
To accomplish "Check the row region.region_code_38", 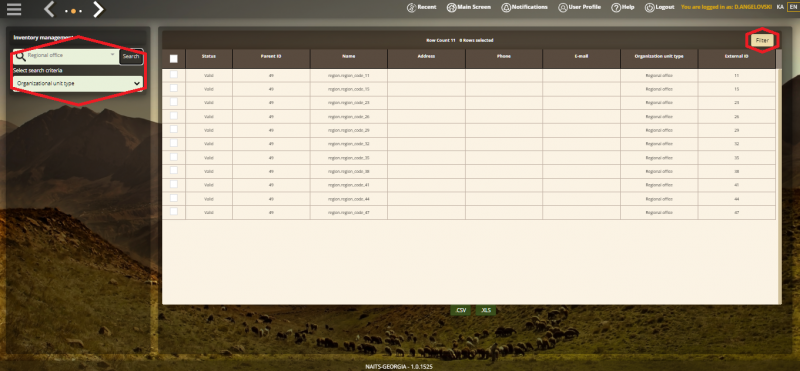I will coord(173,170).
